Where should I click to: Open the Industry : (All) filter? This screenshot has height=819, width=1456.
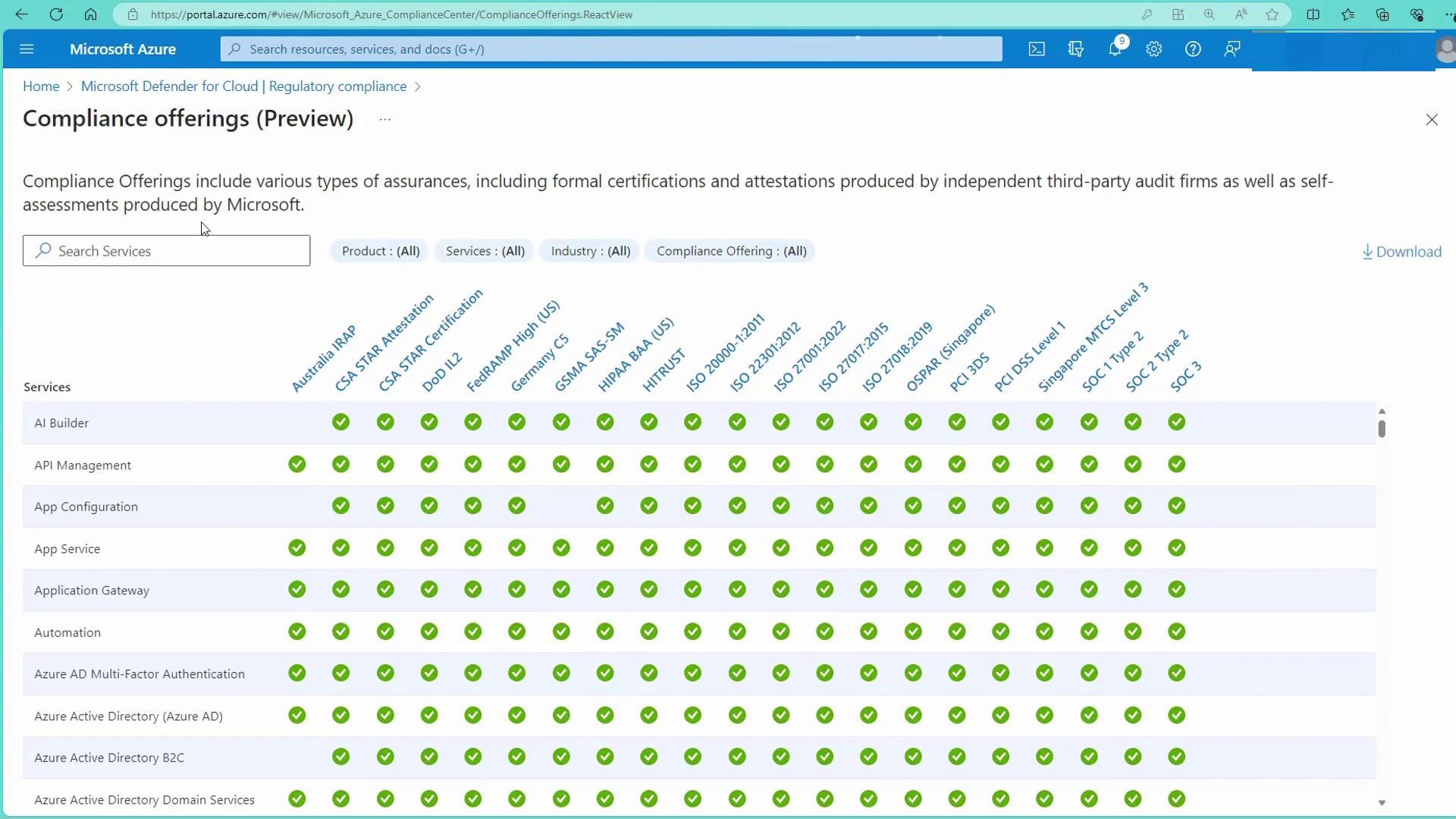point(590,251)
